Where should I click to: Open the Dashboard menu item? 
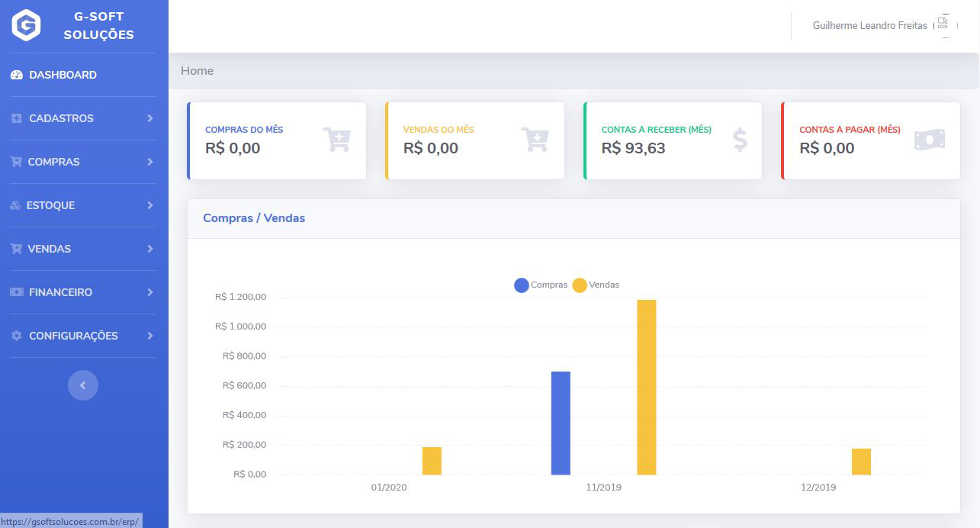pyautogui.click(x=62, y=75)
